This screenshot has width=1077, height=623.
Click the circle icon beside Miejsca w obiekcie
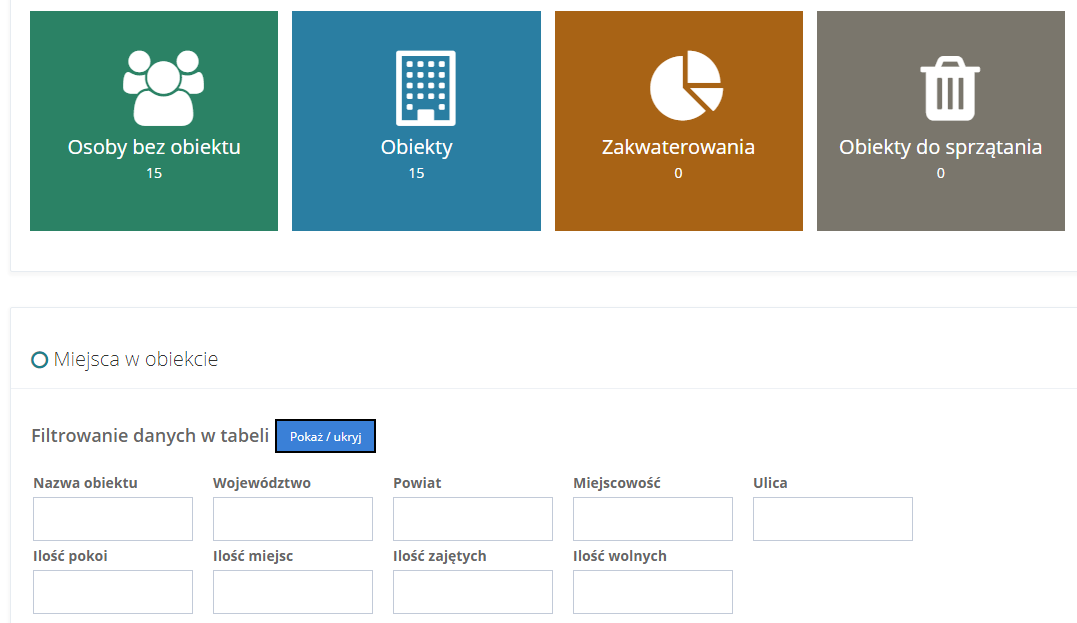40,360
